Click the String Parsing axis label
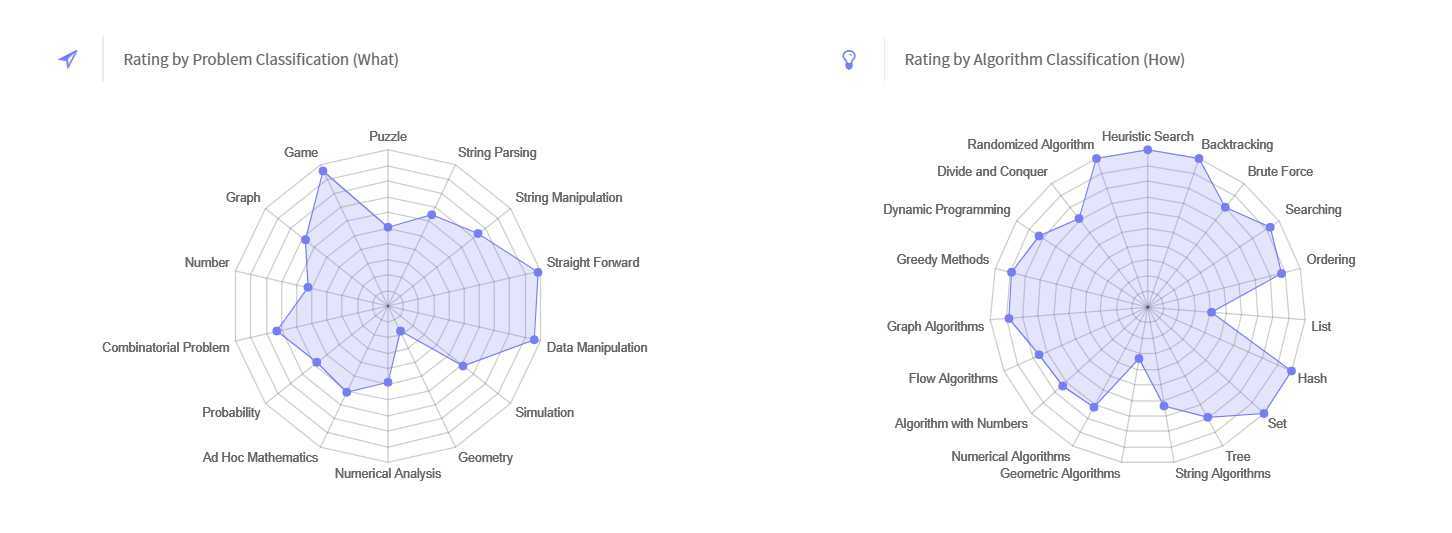The image size is (1452, 533). coord(497,153)
